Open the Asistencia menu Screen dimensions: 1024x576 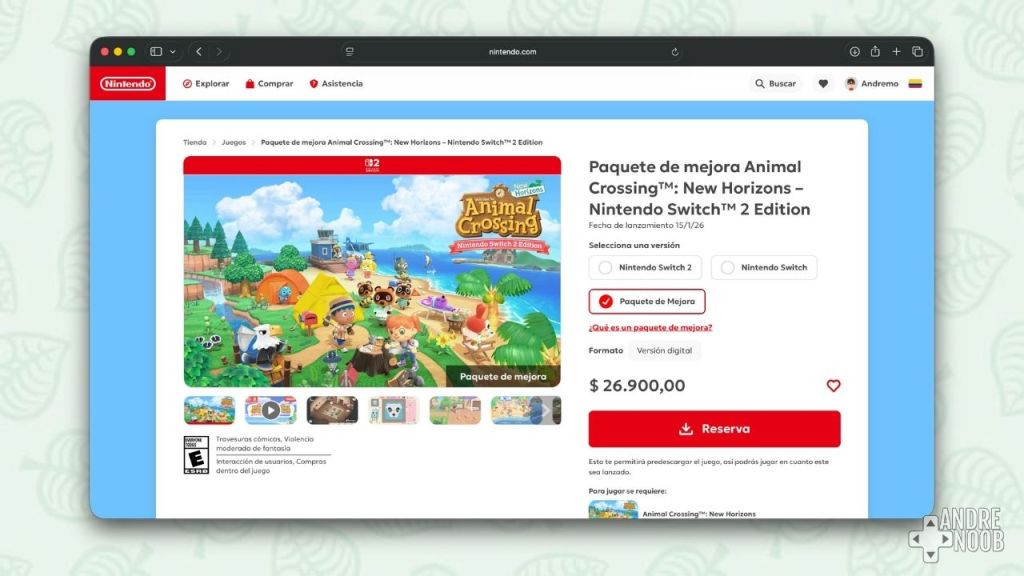pyautogui.click(x=336, y=84)
